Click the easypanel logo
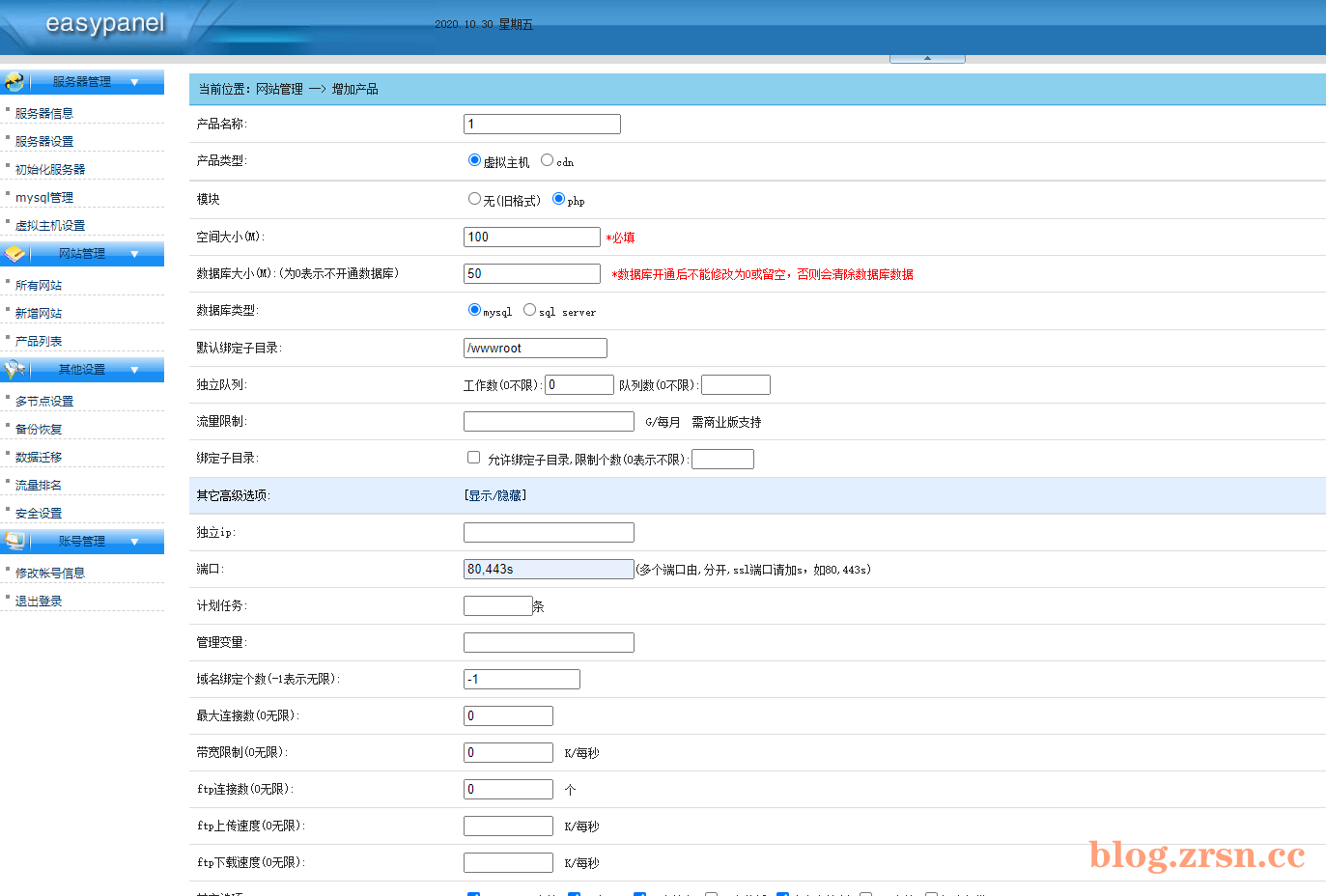Screen dimensions: 1326x896 point(105,23)
